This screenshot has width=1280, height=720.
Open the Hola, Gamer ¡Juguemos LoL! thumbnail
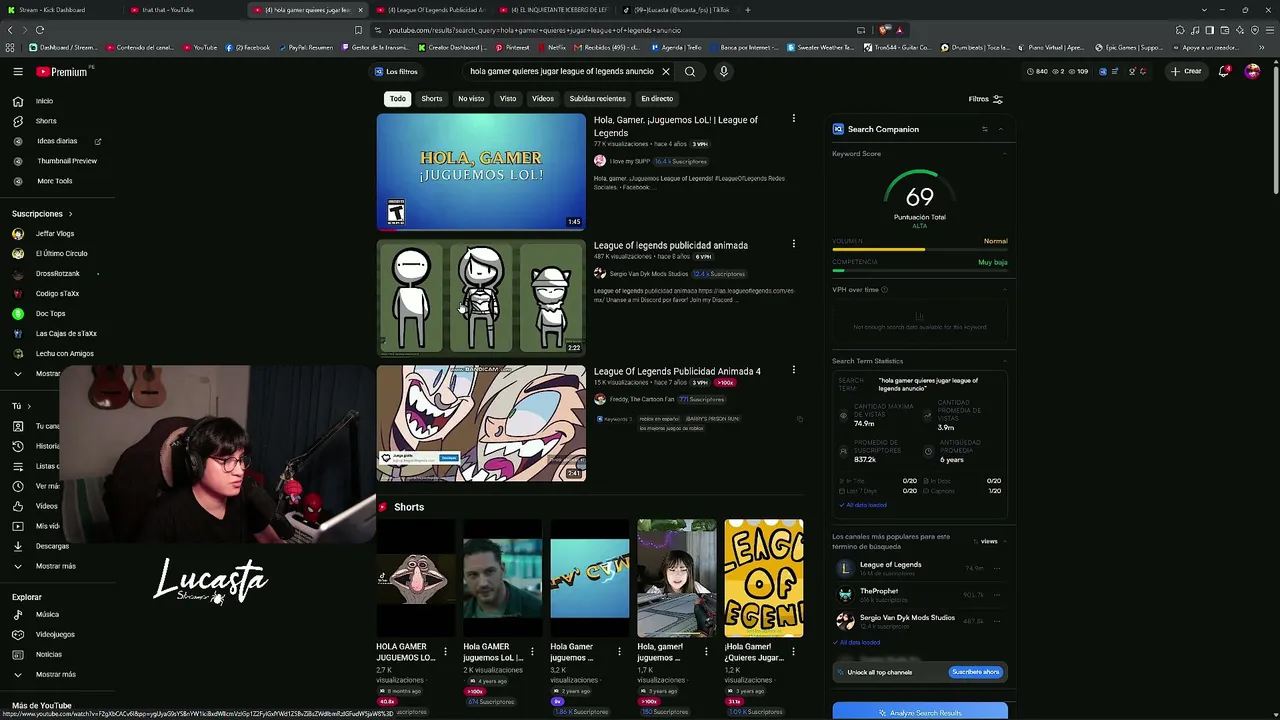481,172
